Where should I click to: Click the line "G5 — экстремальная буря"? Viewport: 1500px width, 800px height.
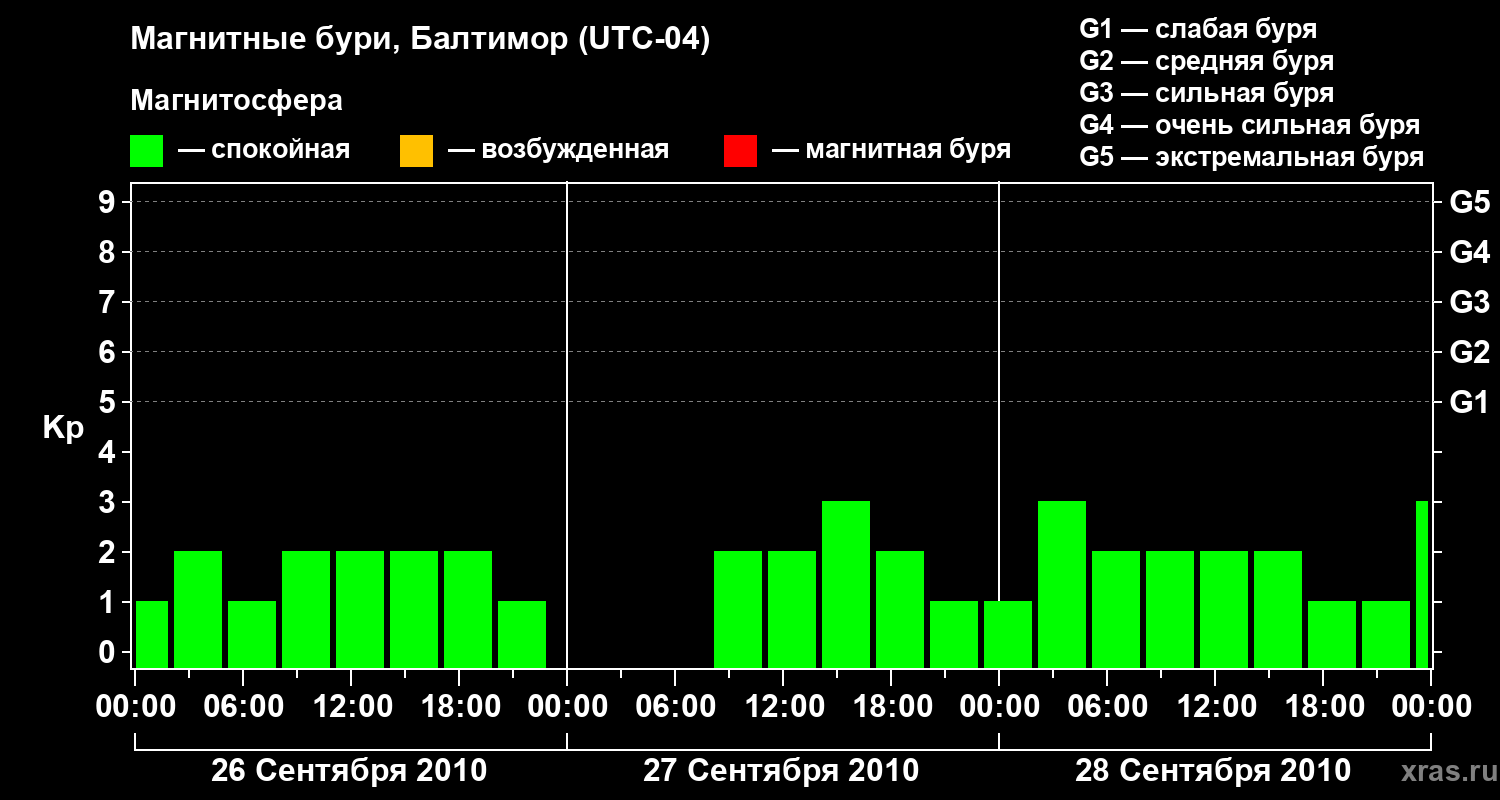(1252, 157)
